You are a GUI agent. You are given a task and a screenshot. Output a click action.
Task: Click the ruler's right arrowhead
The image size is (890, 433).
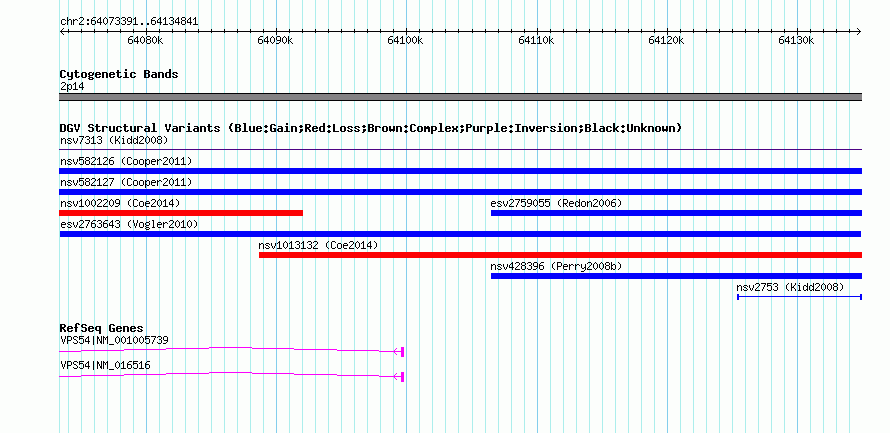click(859, 31)
